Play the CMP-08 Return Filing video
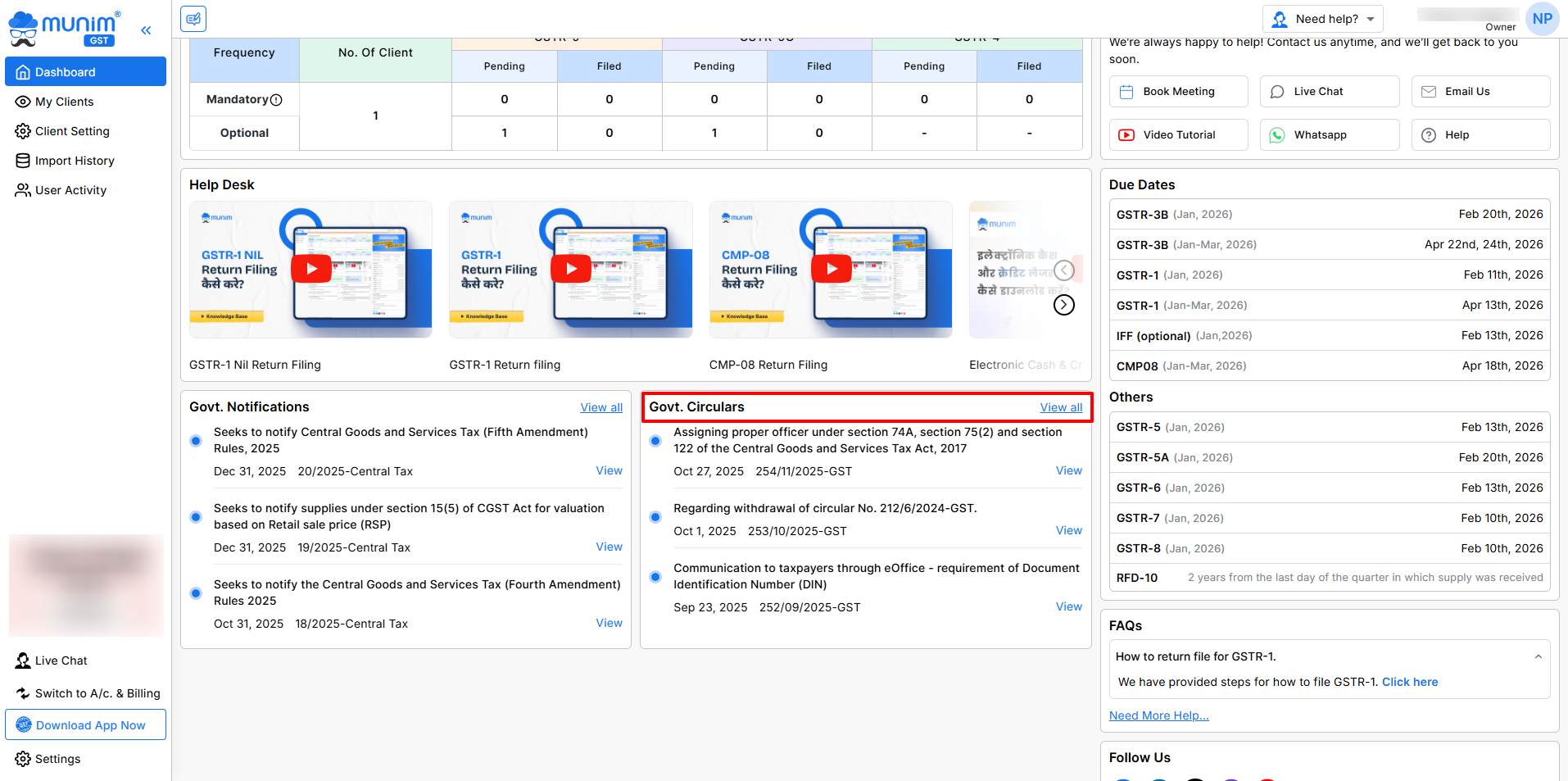The width and height of the screenshot is (1568, 781). click(832, 269)
